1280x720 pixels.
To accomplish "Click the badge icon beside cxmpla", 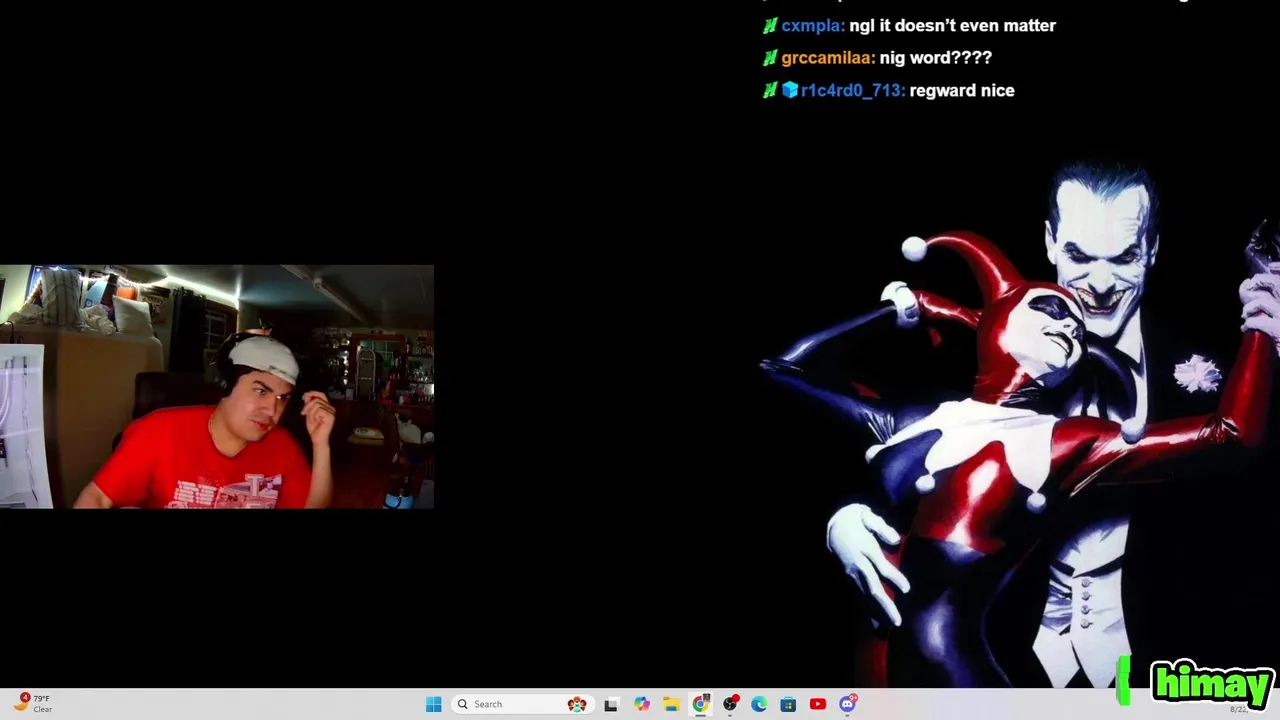I will (770, 26).
